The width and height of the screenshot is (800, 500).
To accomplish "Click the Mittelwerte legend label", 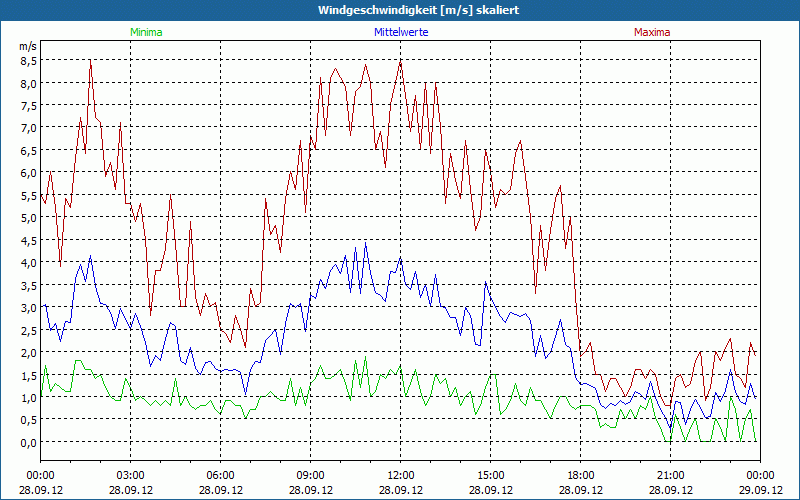I will click(401, 32).
